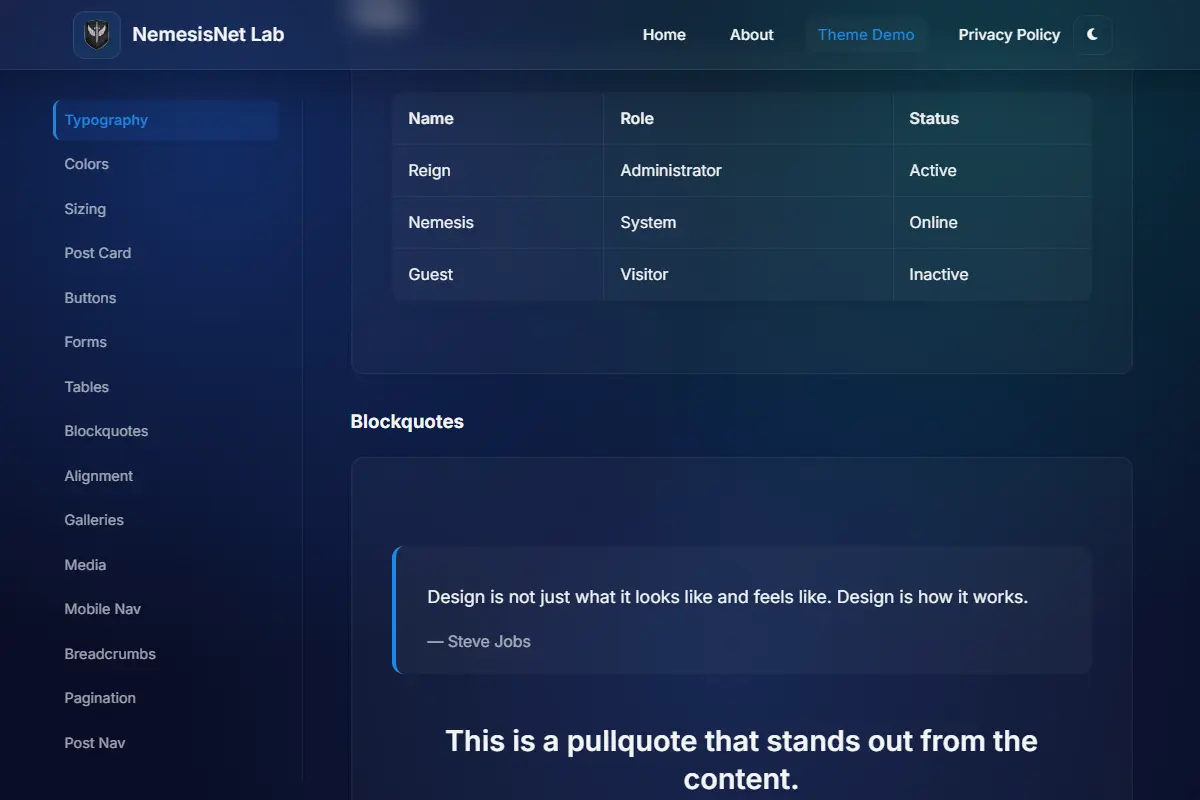The image size is (1200, 800).
Task: Open the About page
Action: pos(752,35)
